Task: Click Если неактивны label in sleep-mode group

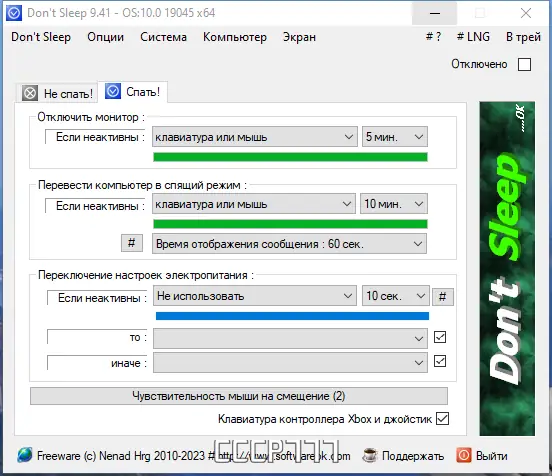Action: 96,206
